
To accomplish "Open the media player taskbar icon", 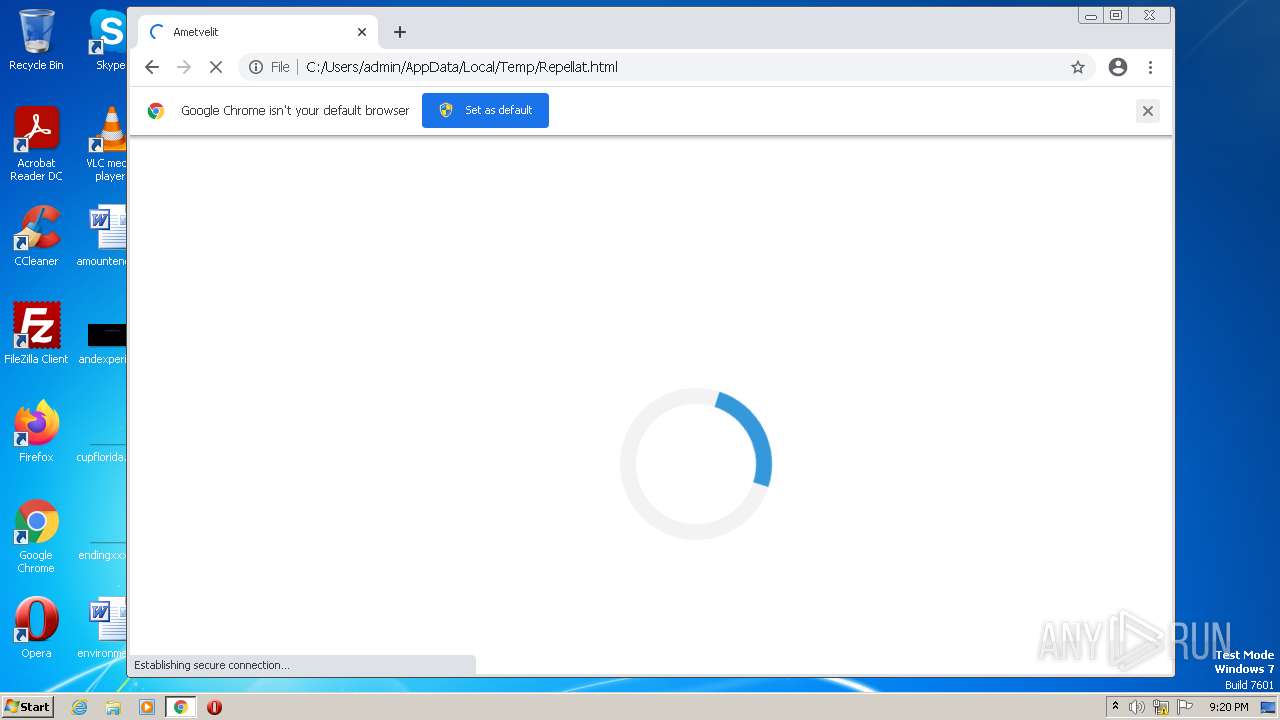I will tap(147, 707).
